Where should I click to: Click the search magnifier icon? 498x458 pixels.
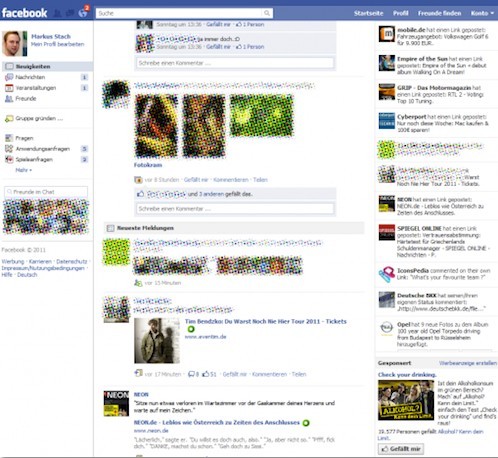[x=267, y=13]
